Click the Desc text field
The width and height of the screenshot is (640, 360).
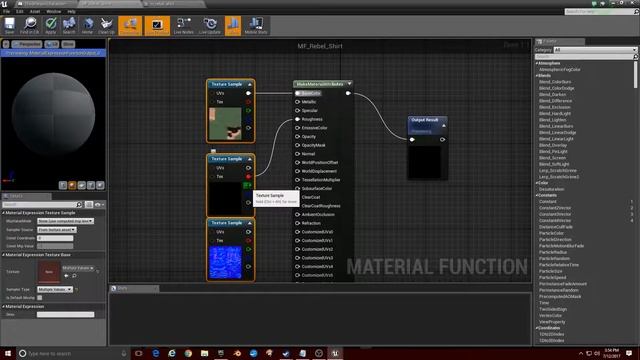coord(65,315)
